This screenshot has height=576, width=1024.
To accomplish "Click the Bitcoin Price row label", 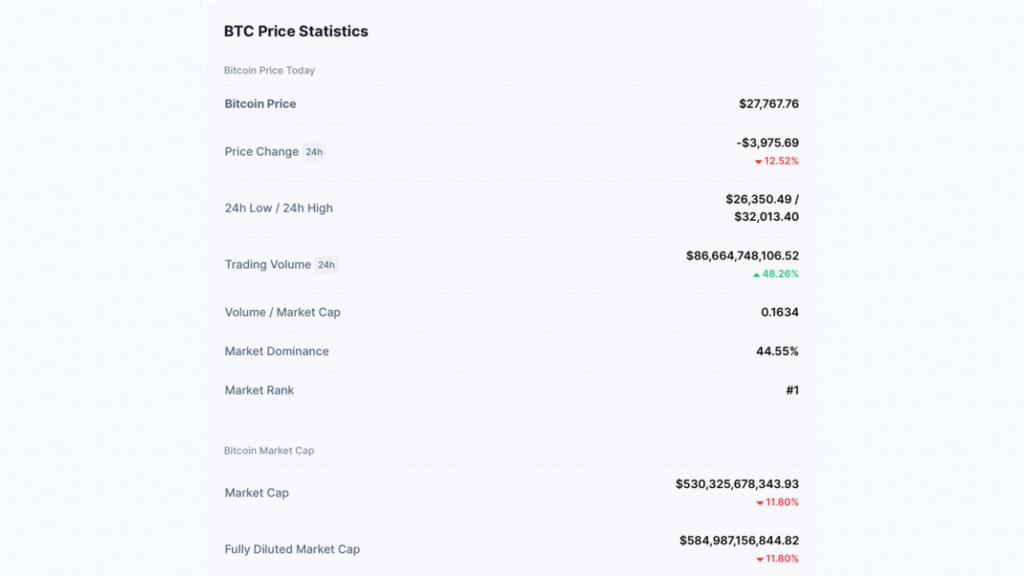I will pos(260,104).
